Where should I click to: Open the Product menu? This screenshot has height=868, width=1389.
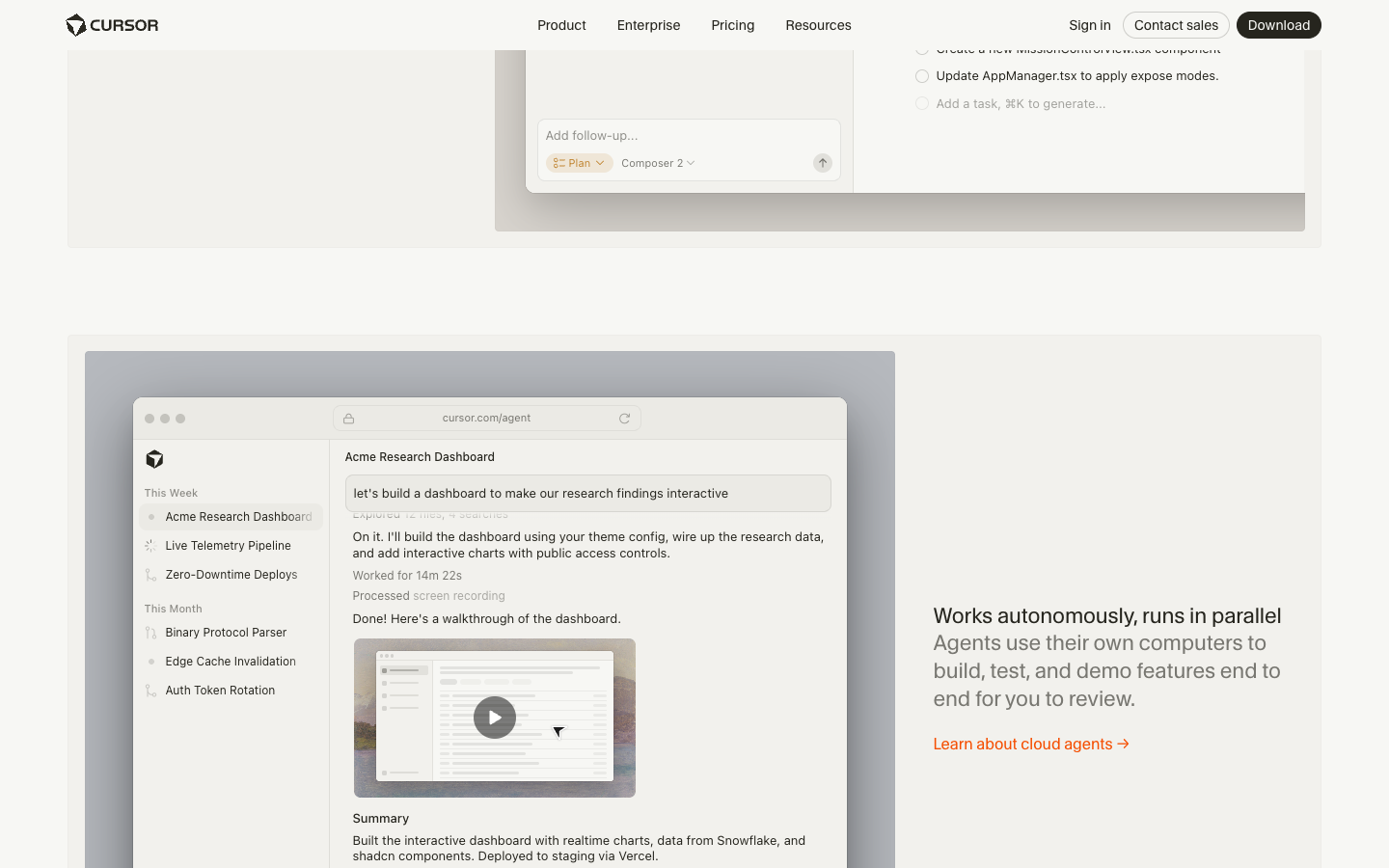[561, 25]
